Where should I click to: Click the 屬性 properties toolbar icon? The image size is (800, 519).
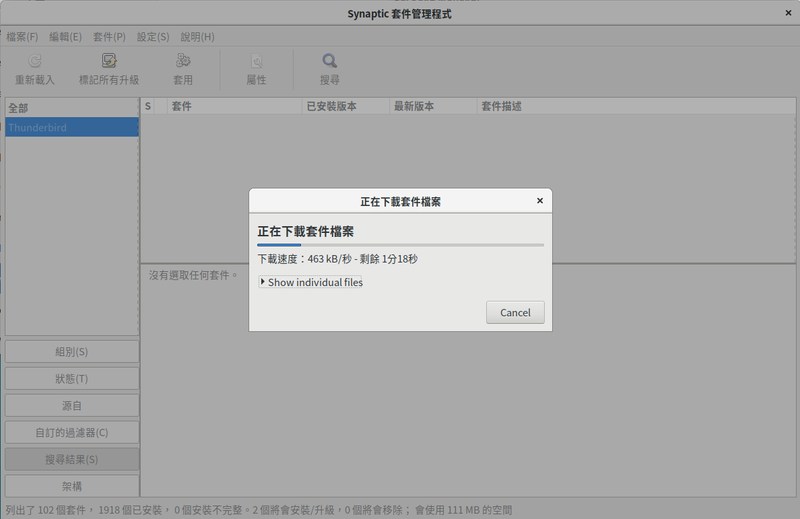click(x=256, y=61)
